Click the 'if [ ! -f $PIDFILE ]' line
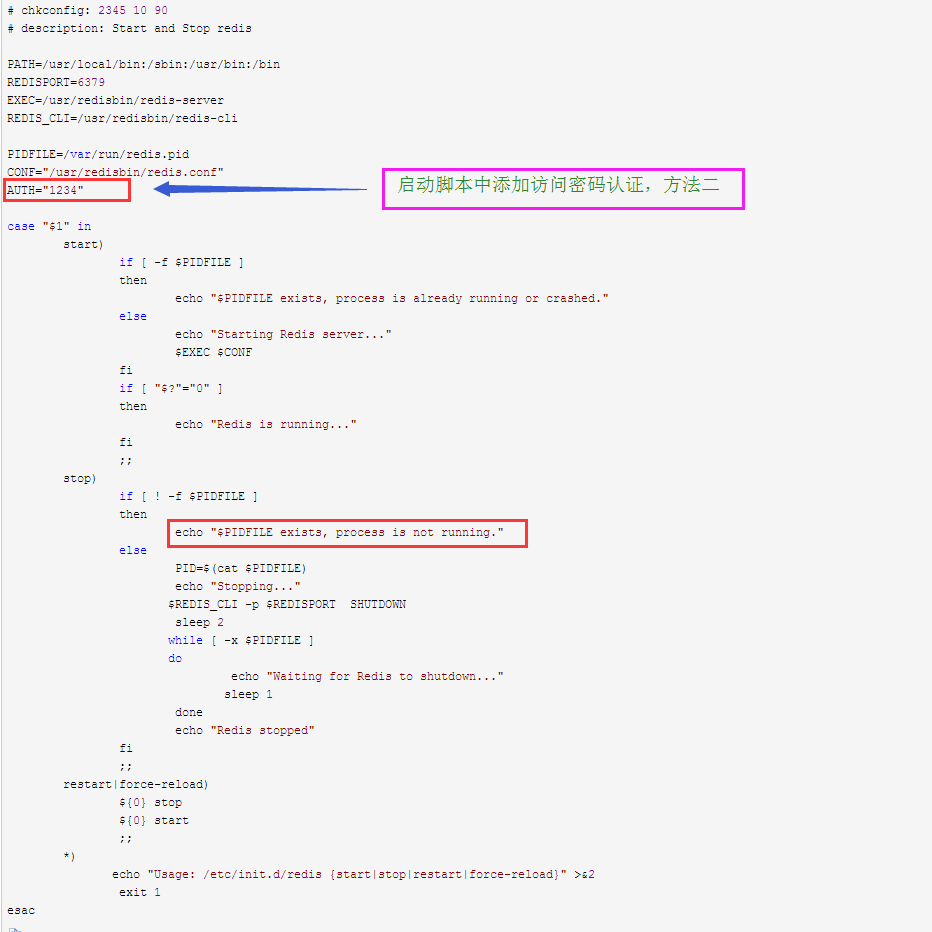The height and width of the screenshot is (932, 932). point(188,496)
